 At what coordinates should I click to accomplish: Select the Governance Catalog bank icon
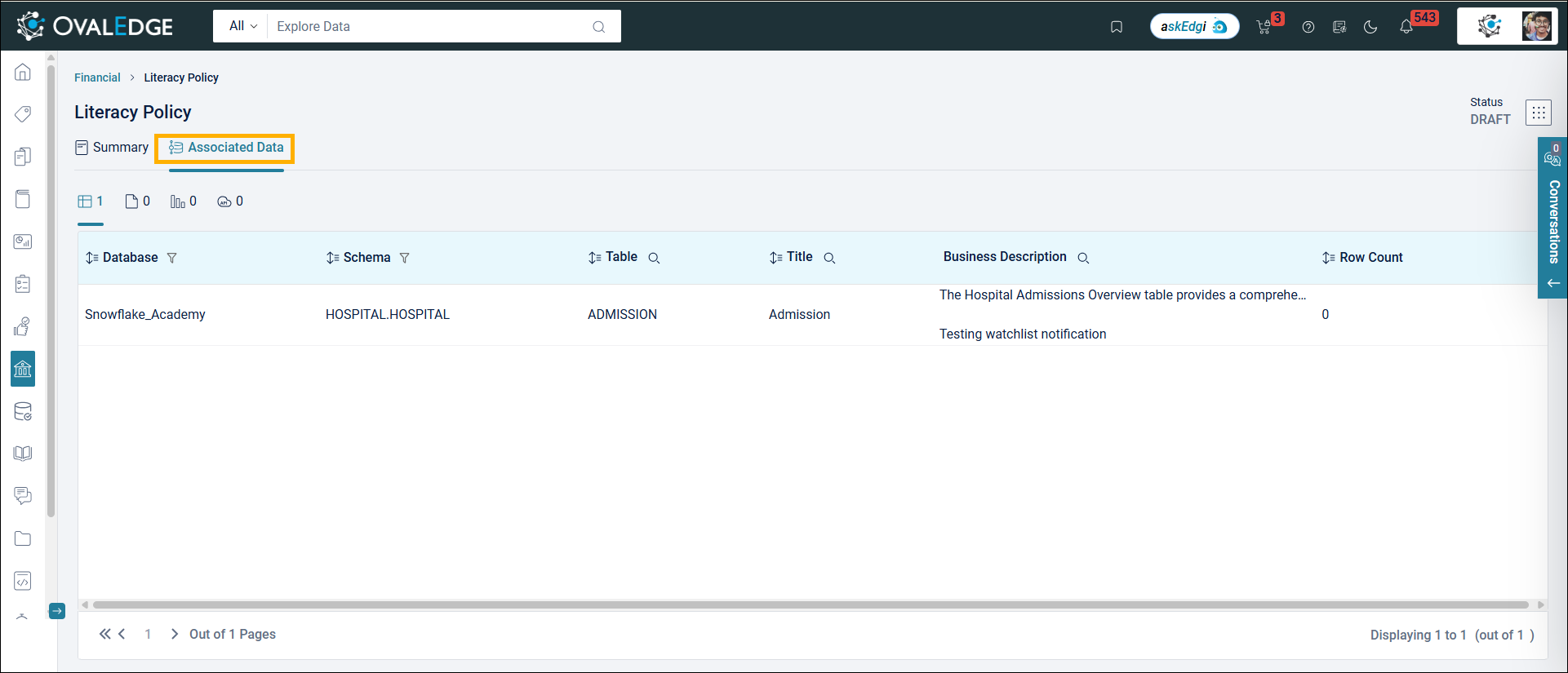pyautogui.click(x=23, y=370)
